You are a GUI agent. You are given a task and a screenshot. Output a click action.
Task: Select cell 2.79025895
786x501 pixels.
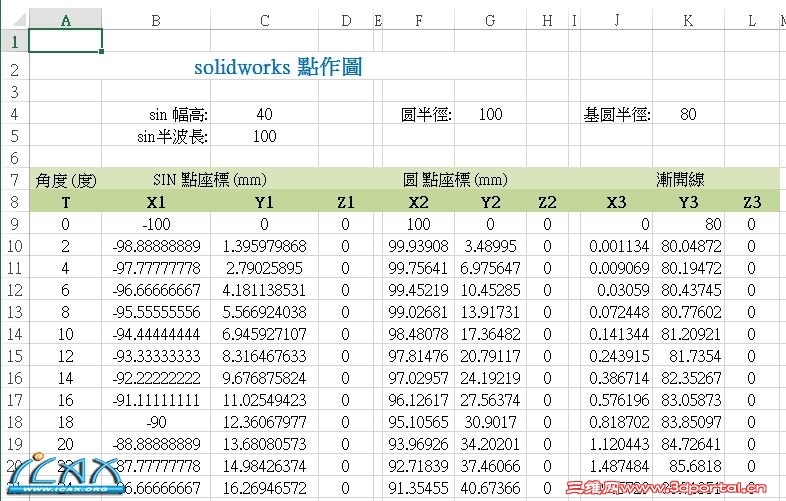264,268
